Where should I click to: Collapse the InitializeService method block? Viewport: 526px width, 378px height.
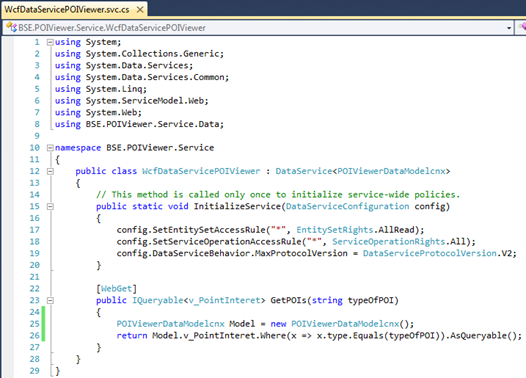click(x=50, y=206)
